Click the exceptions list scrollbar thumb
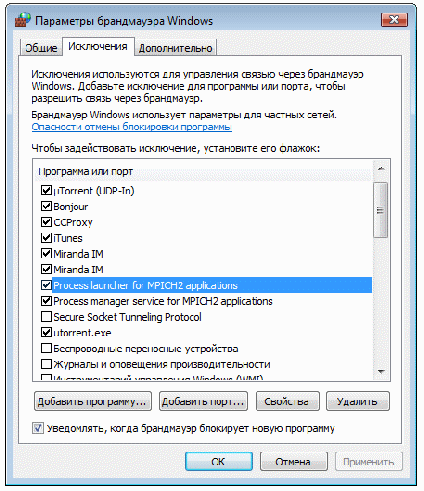 coord(381,210)
